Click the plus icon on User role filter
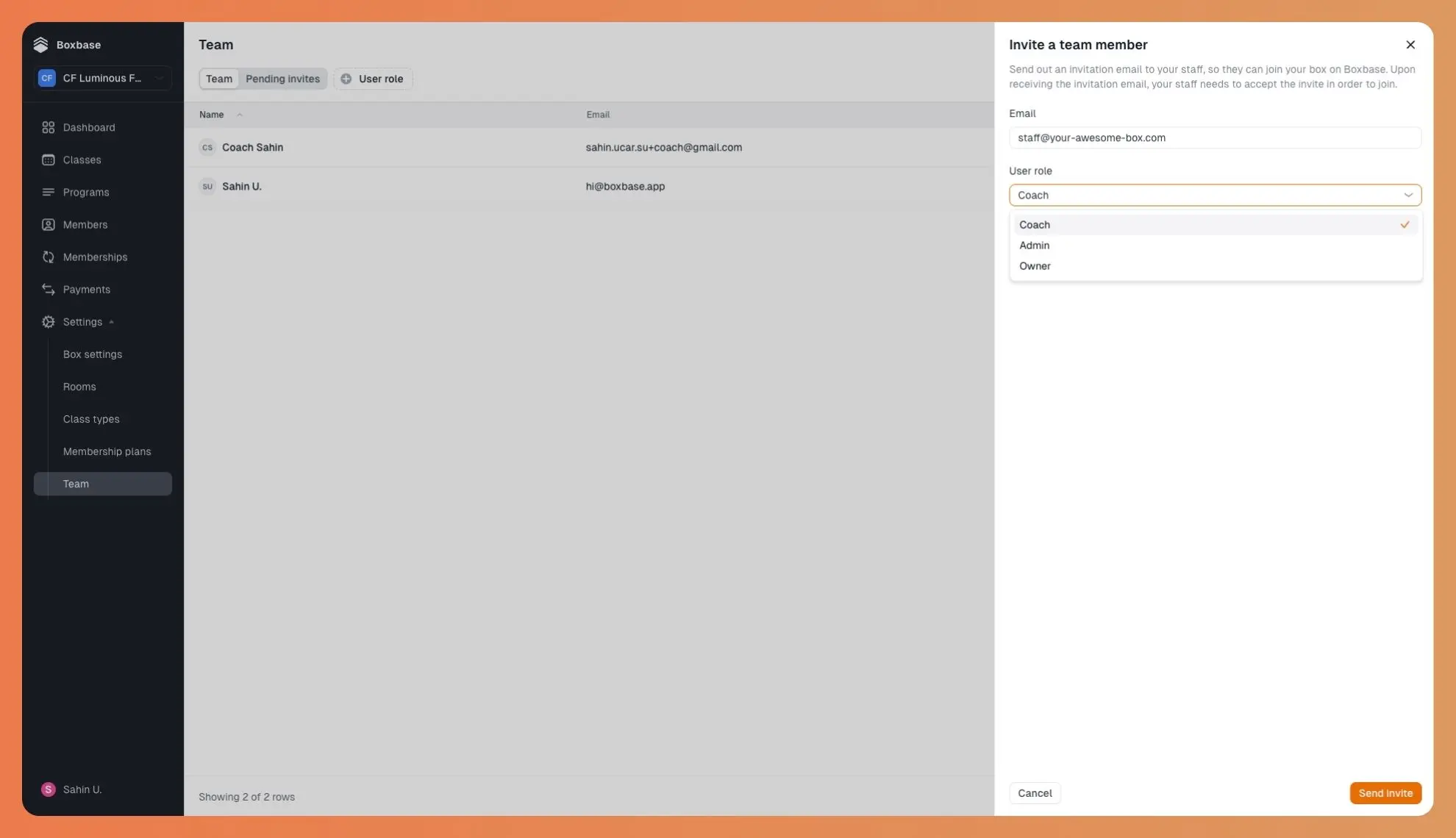 [346, 79]
